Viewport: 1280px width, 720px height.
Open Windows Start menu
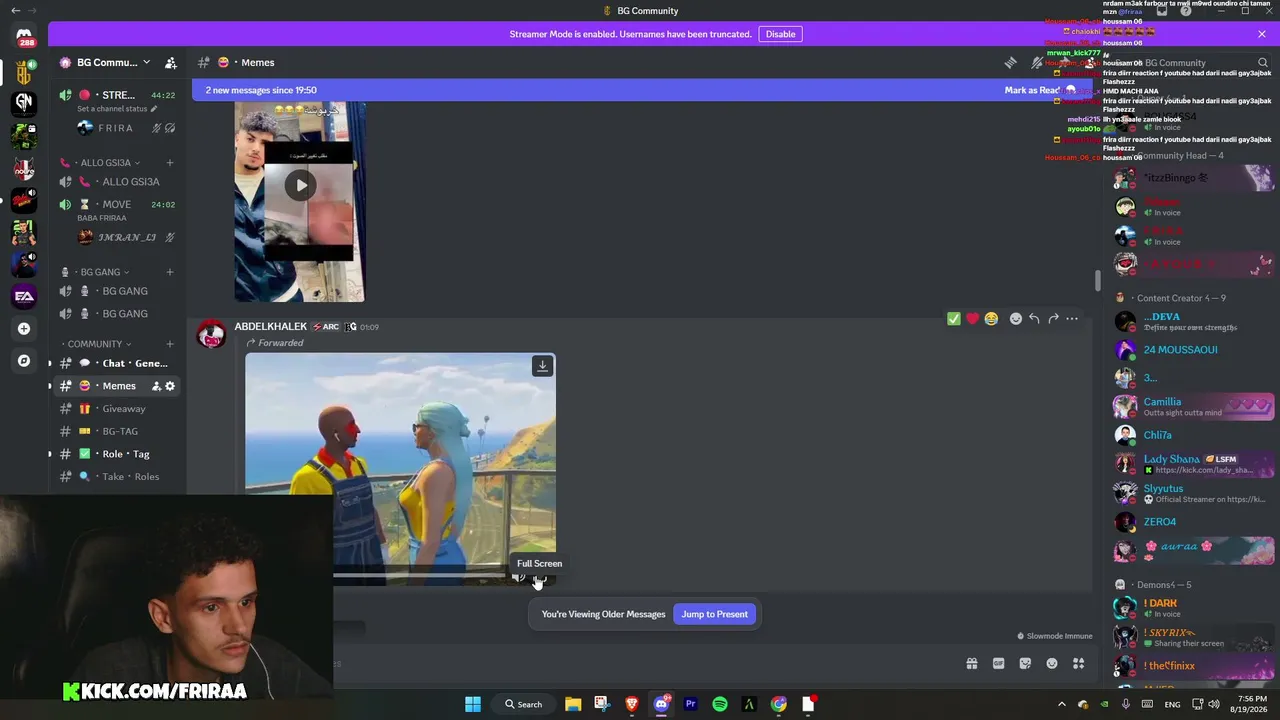coord(473,704)
